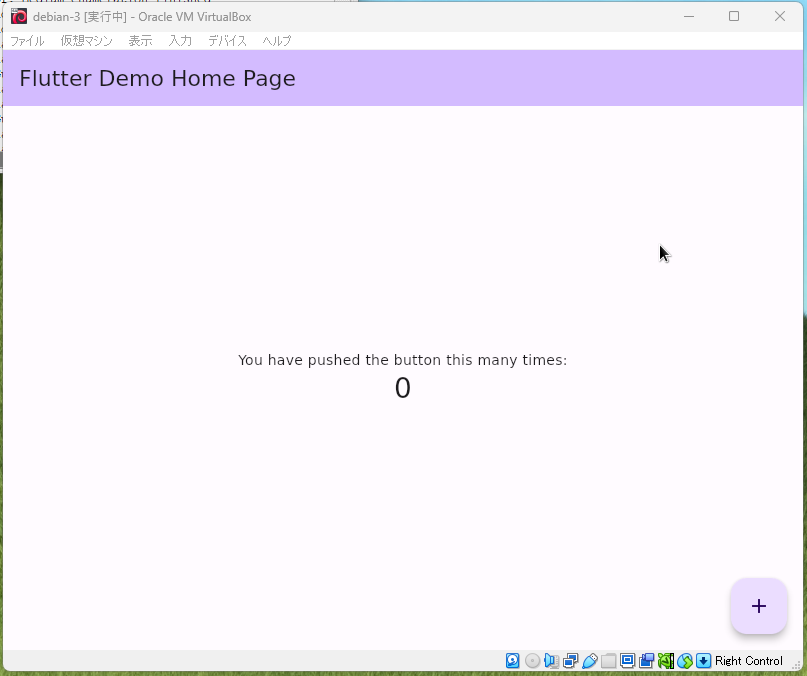Image resolution: width=807 pixels, height=676 pixels.
Task: Click the USB devices status icon
Action: coord(589,661)
